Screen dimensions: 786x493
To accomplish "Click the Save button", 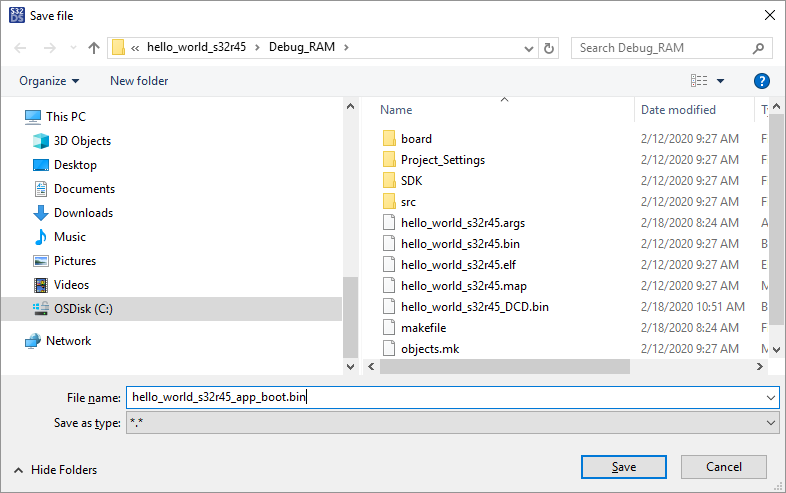I will point(624,467).
